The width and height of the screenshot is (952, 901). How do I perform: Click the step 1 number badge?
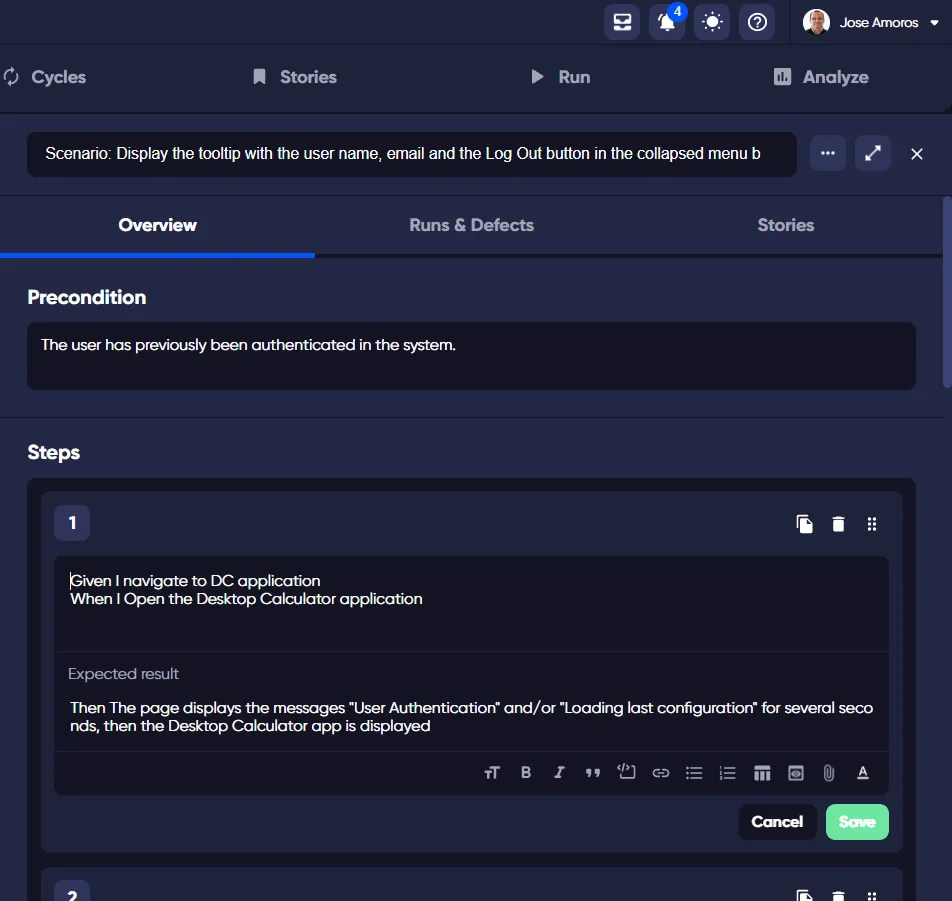72,523
